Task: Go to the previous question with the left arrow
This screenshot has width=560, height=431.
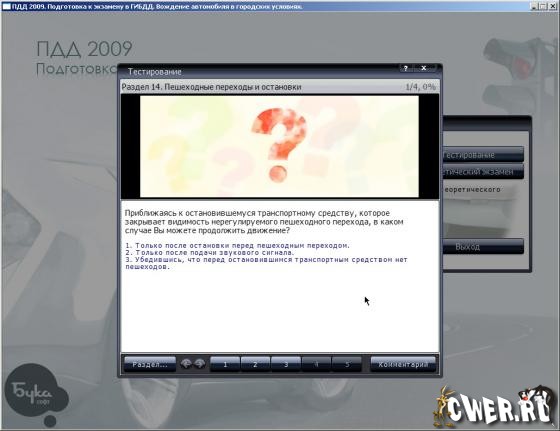Action: click(x=186, y=364)
